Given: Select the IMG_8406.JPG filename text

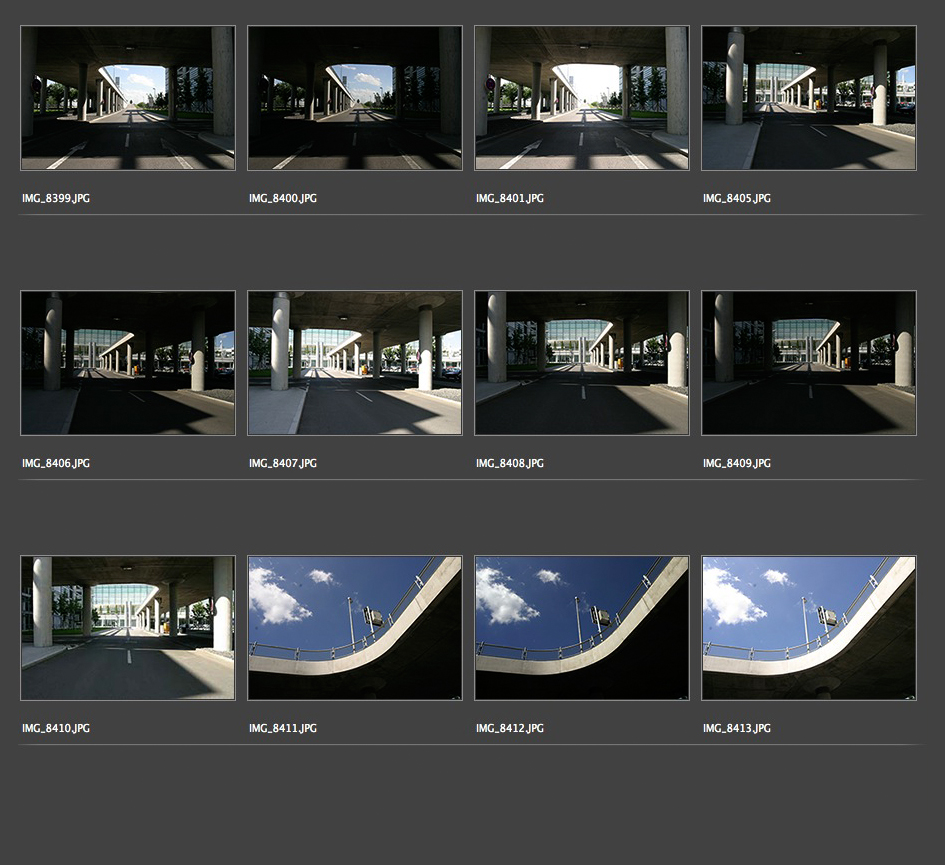Looking at the screenshot, I should (56, 464).
